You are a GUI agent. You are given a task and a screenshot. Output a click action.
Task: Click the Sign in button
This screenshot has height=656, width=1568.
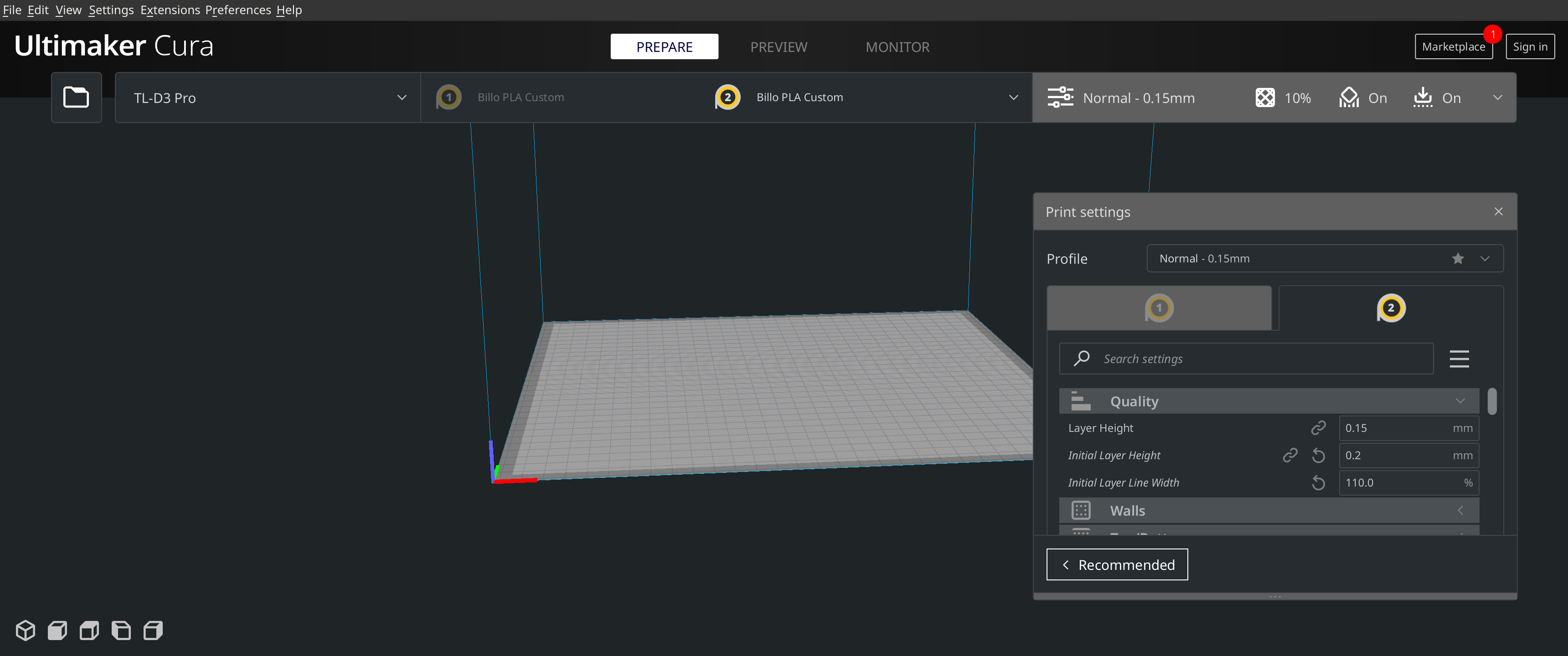click(1530, 47)
